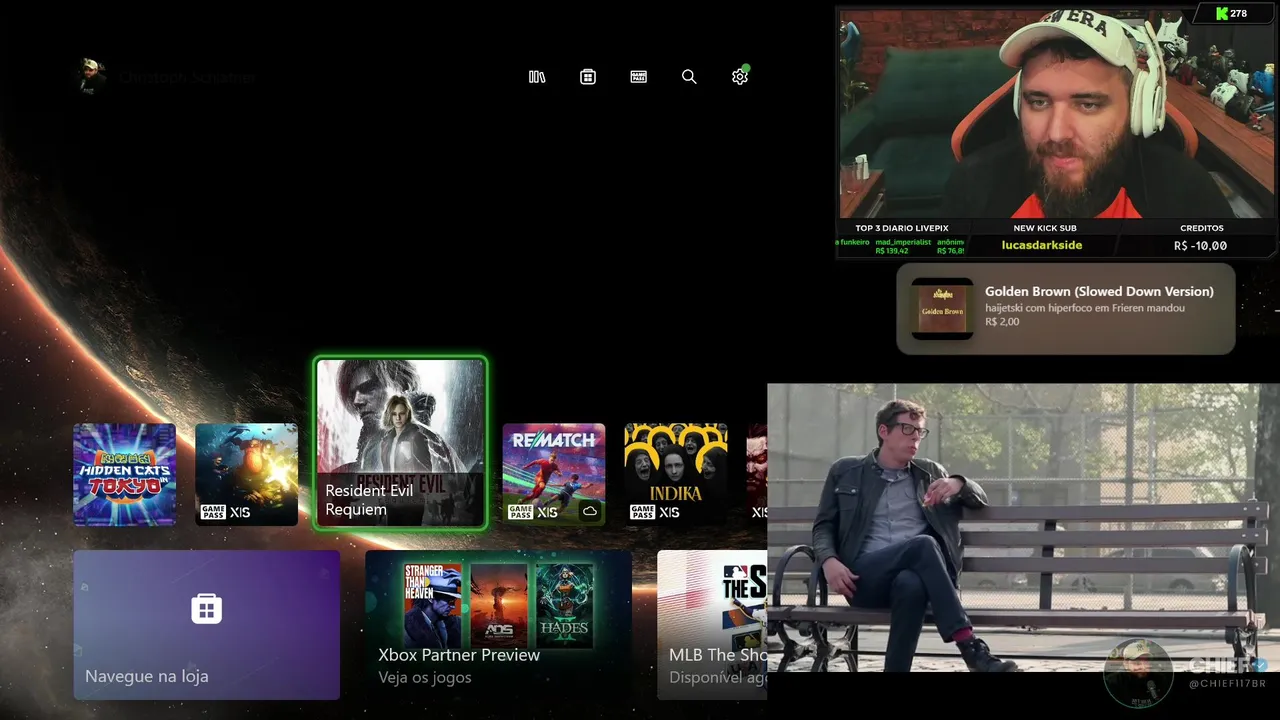Click the 'R$ 2,00' donation amount

[x=1002, y=322]
